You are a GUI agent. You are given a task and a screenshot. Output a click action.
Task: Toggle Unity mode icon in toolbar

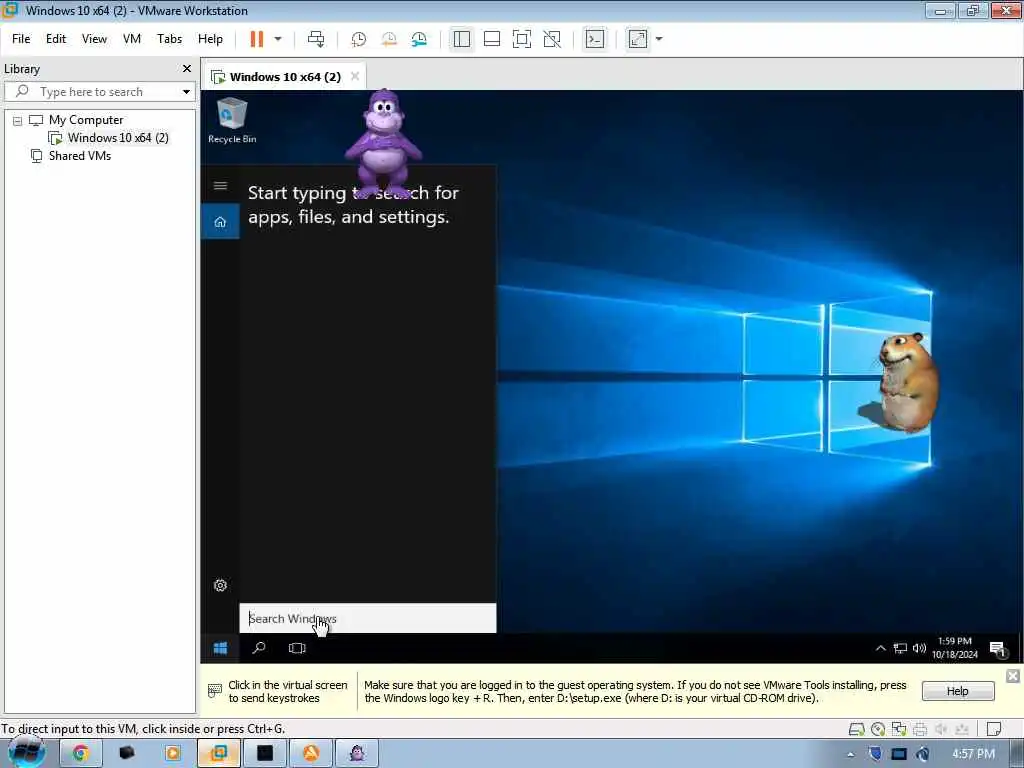tap(552, 39)
